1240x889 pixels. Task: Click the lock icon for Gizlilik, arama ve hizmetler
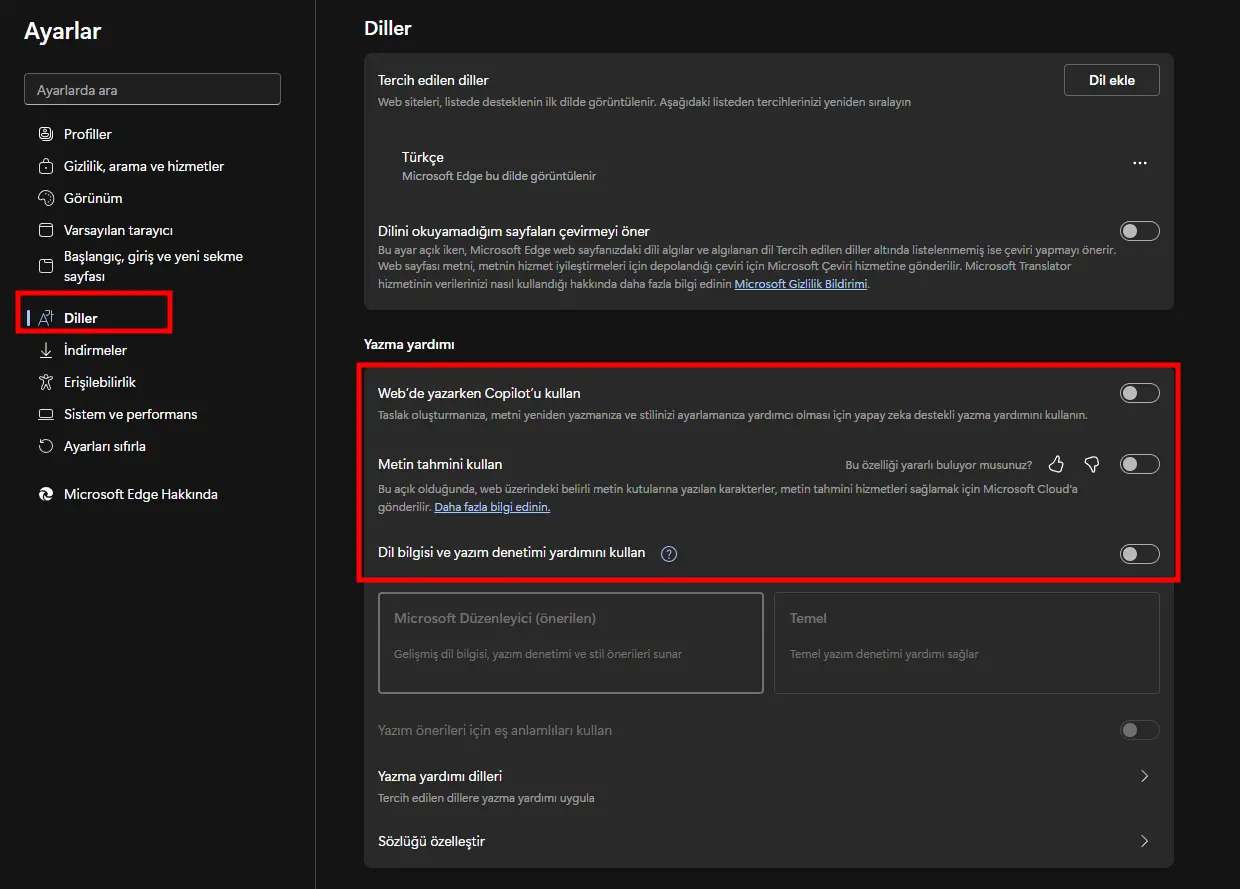click(x=45, y=166)
